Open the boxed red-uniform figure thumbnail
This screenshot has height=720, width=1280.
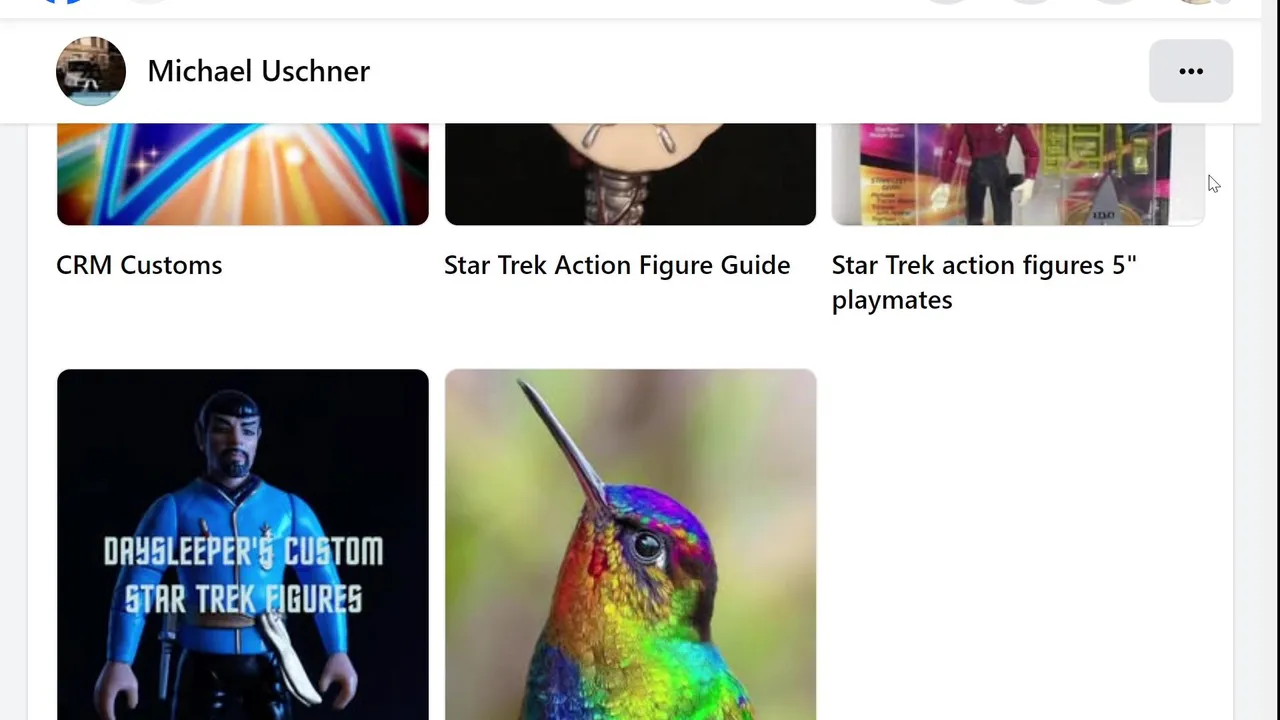tap(1018, 174)
